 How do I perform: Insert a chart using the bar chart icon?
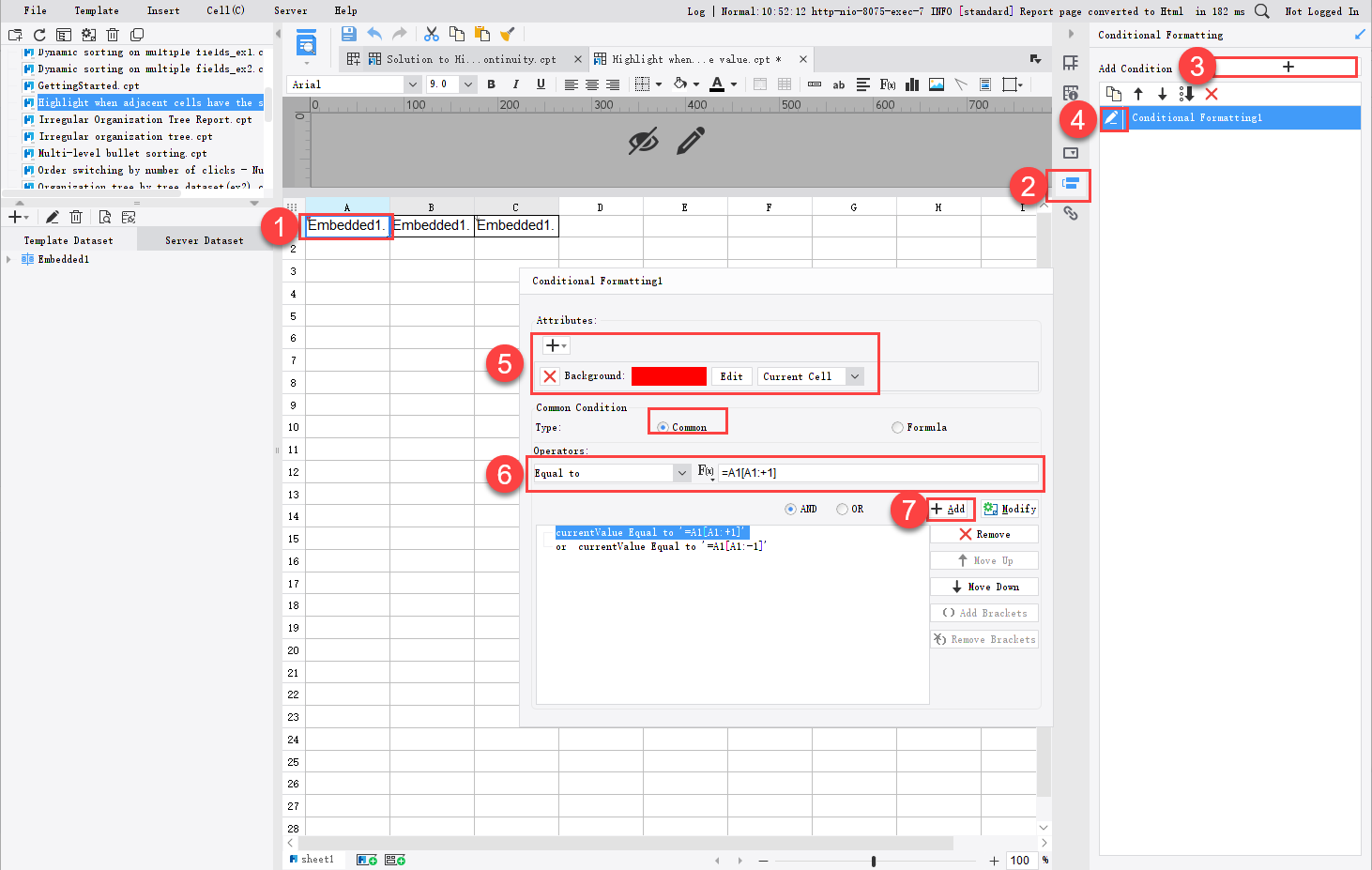click(911, 84)
